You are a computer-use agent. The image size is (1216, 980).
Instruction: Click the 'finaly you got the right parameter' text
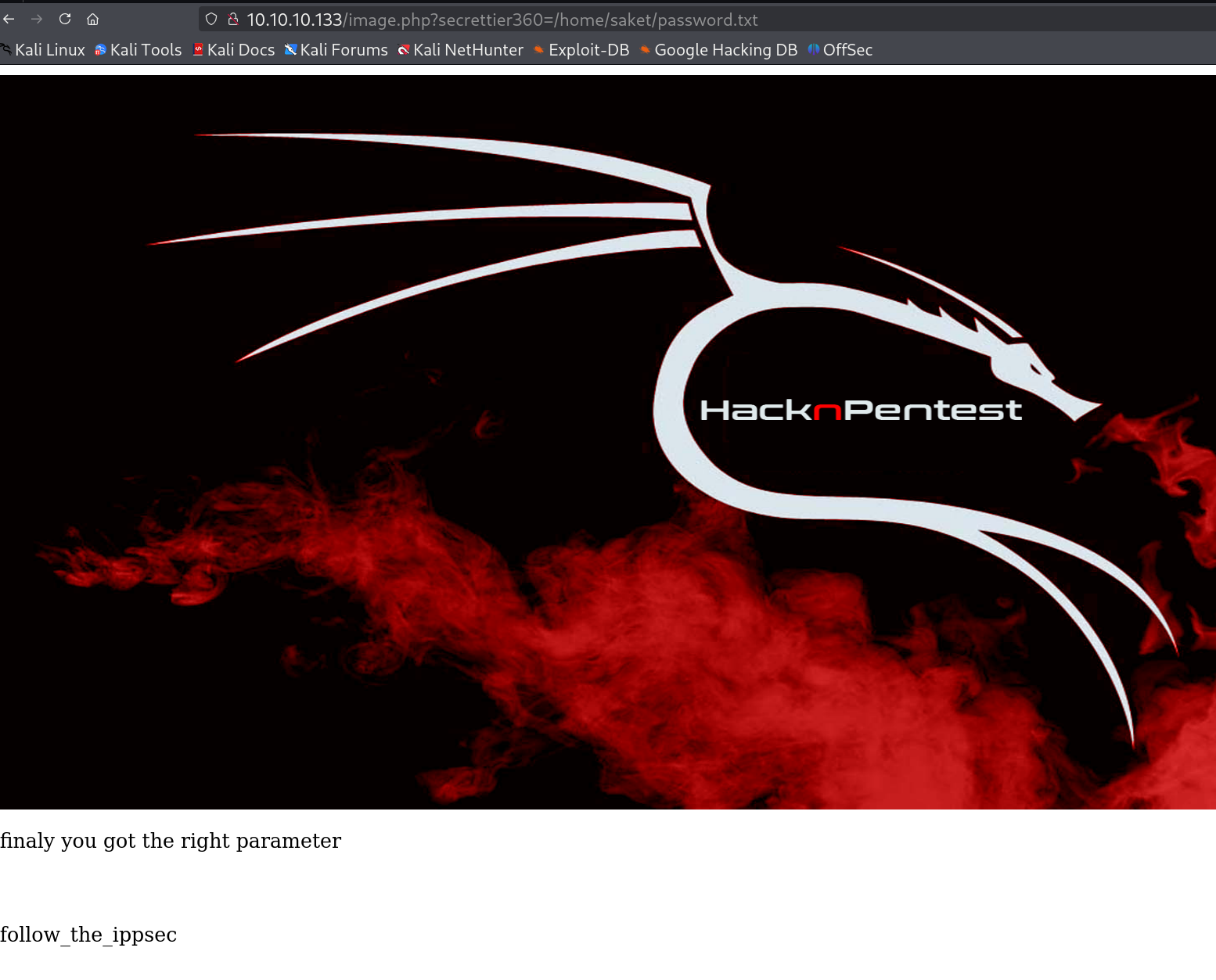[x=171, y=841]
